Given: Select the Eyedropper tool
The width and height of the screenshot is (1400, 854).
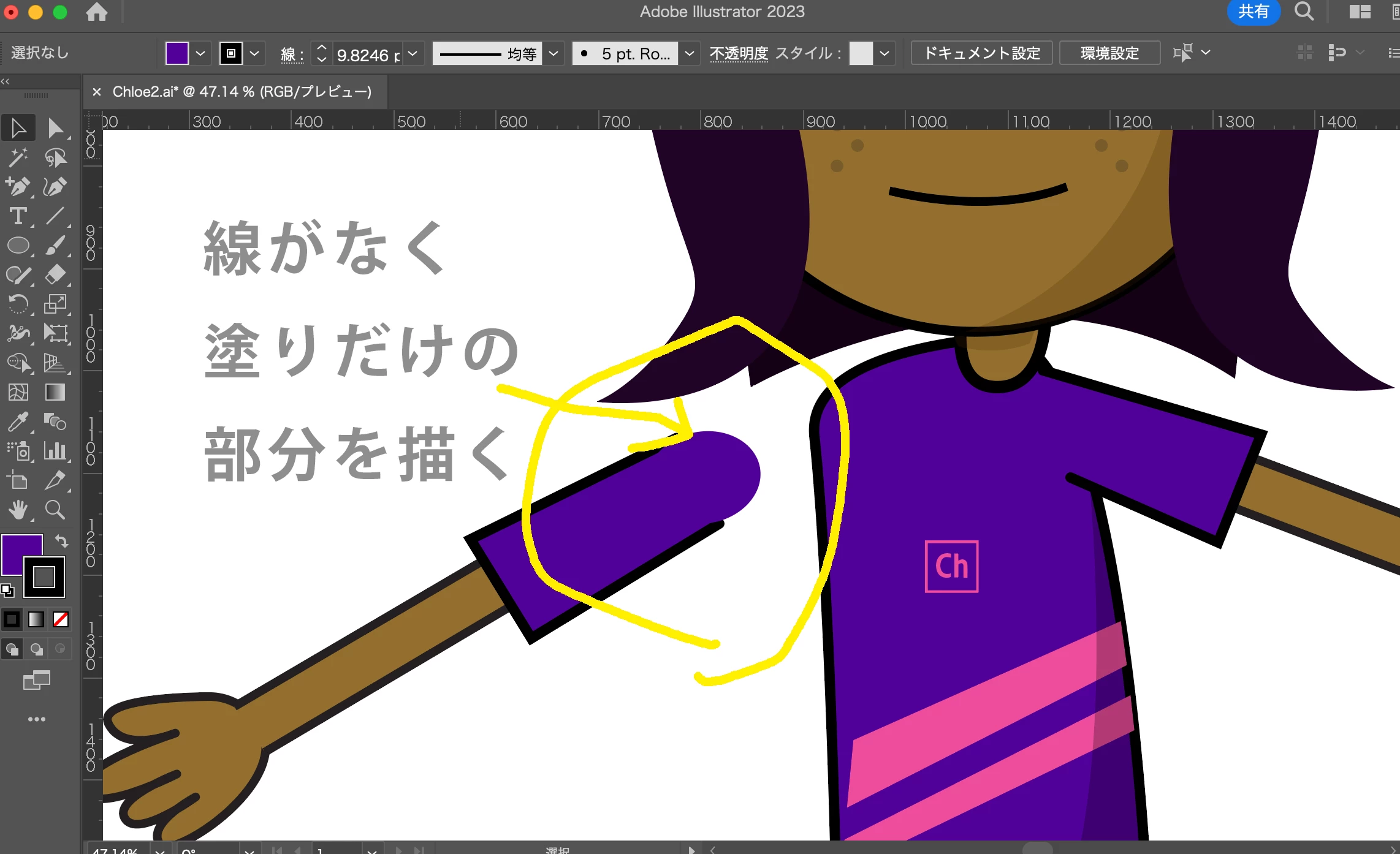Looking at the screenshot, I should (x=18, y=421).
